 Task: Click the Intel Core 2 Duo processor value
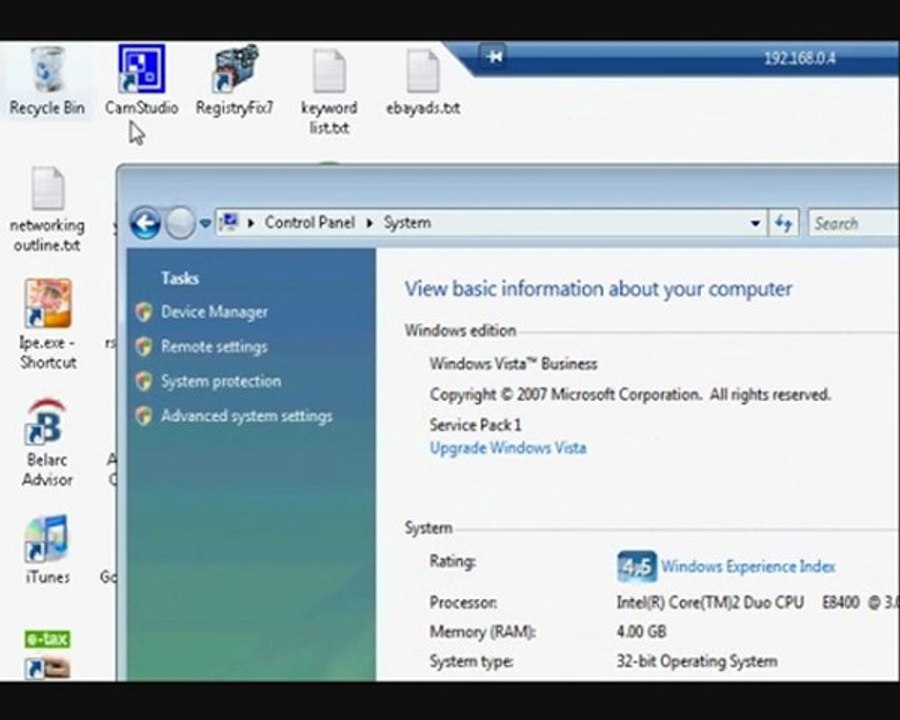(x=757, y=602)
